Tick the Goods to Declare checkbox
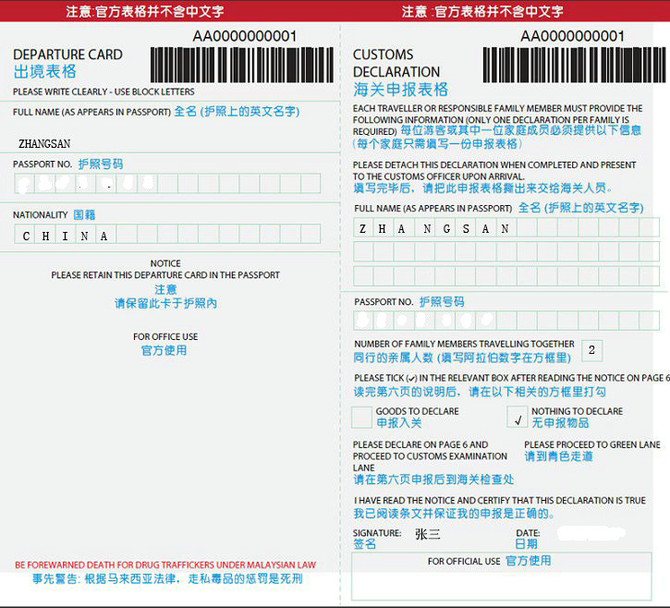The image size is (670, 608). (x=361, y=417)
